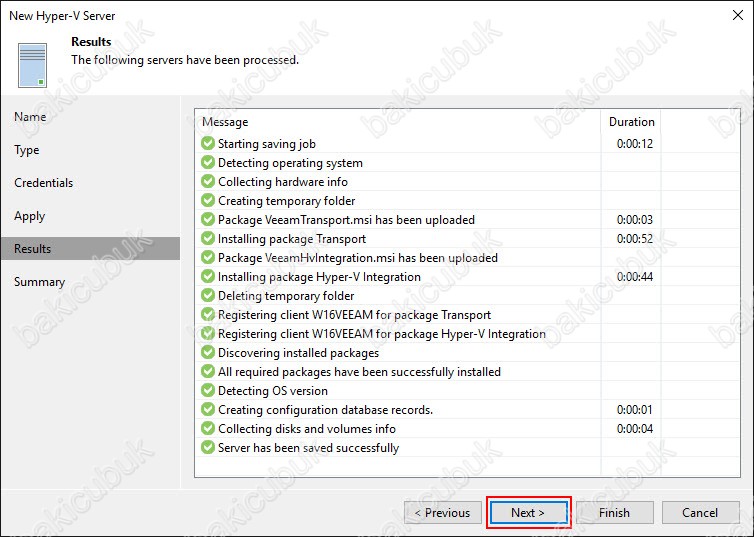
Task: Select 'Discovering installed packages' message text
Action: point(298,353)
